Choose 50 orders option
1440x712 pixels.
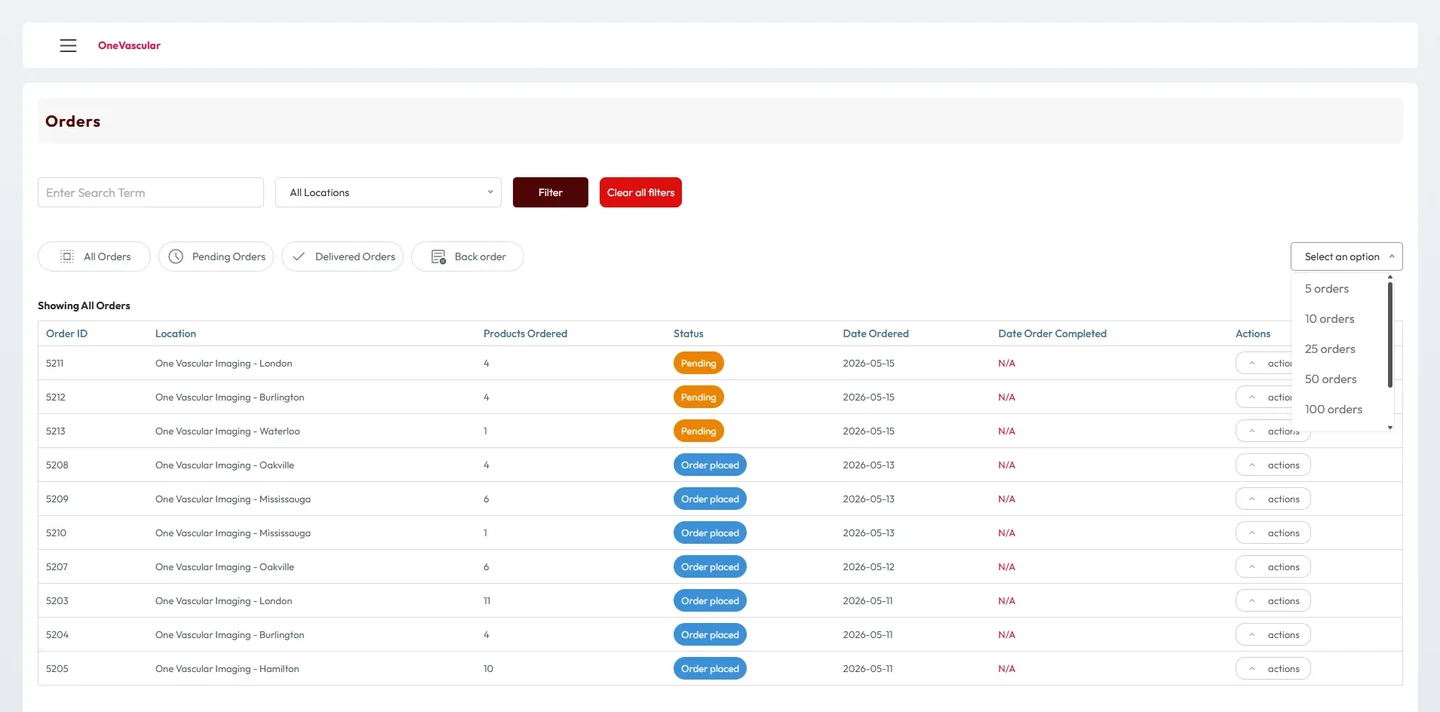point(1330,379)
